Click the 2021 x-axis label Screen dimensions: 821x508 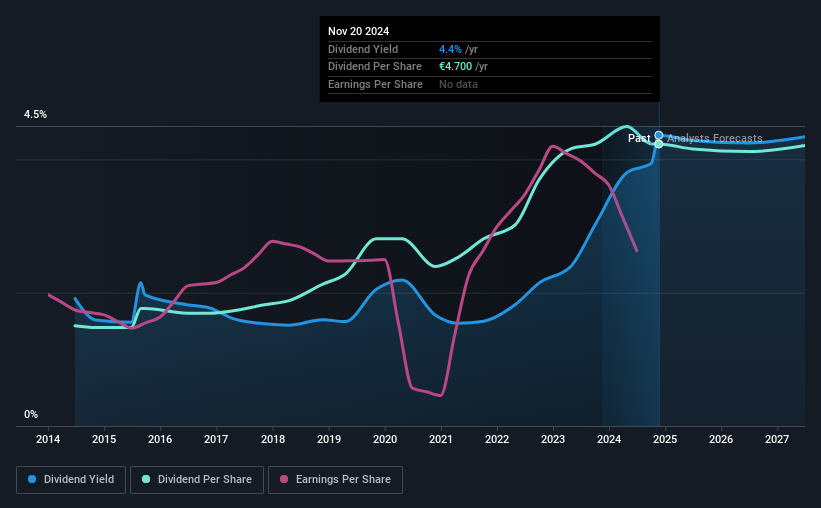[x=441, y=439]
